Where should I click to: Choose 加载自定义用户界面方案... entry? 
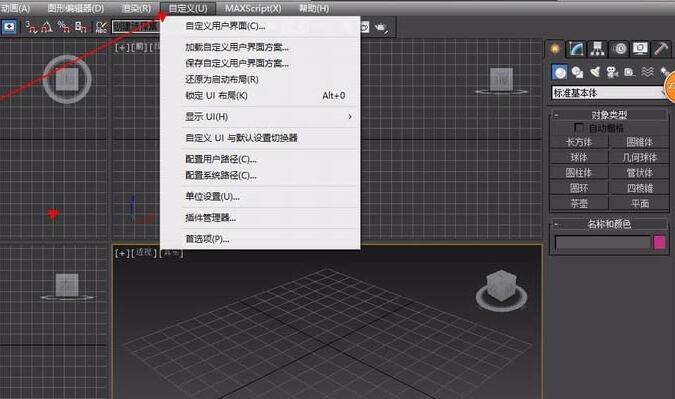pos(260,47)
